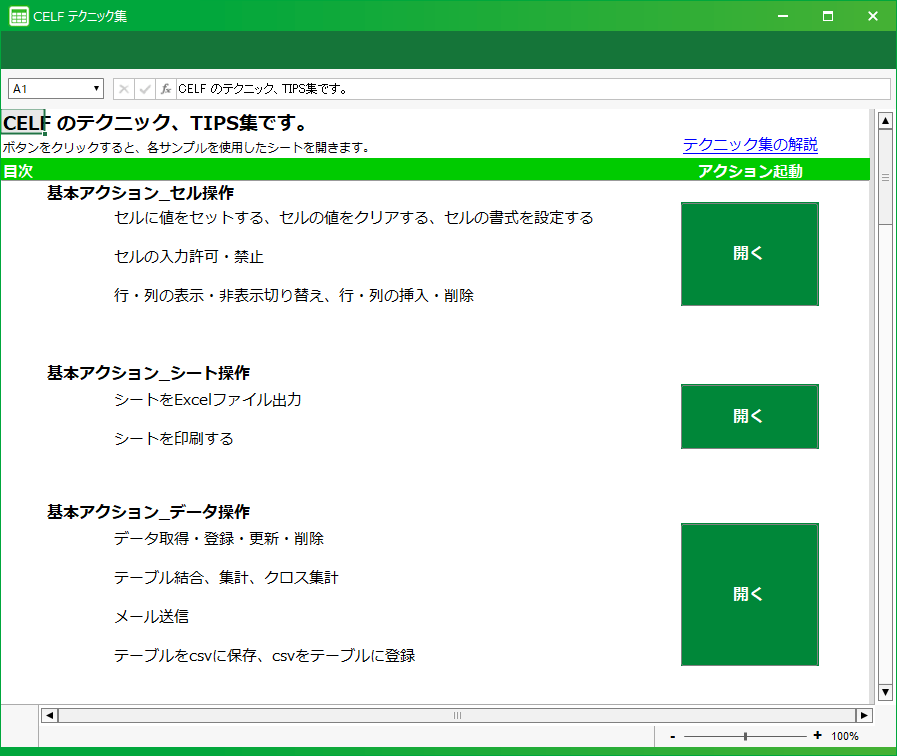This screenshot has height=756, width=897.
Task: Click the right arrow of horizontal scrollbar
Action: (x=862, y=715)
